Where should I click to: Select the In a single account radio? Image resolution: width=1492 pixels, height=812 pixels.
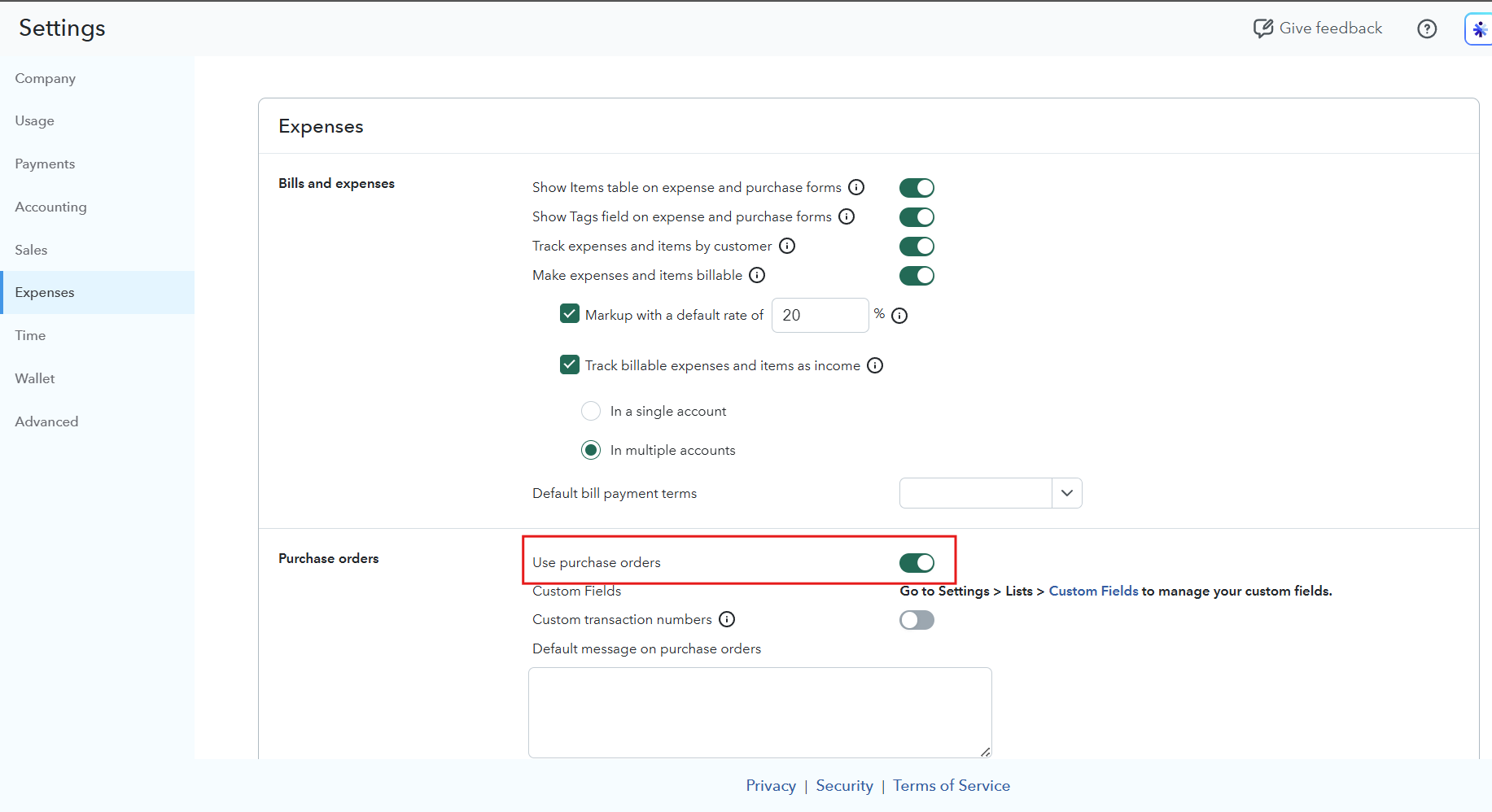click(591, 411)
